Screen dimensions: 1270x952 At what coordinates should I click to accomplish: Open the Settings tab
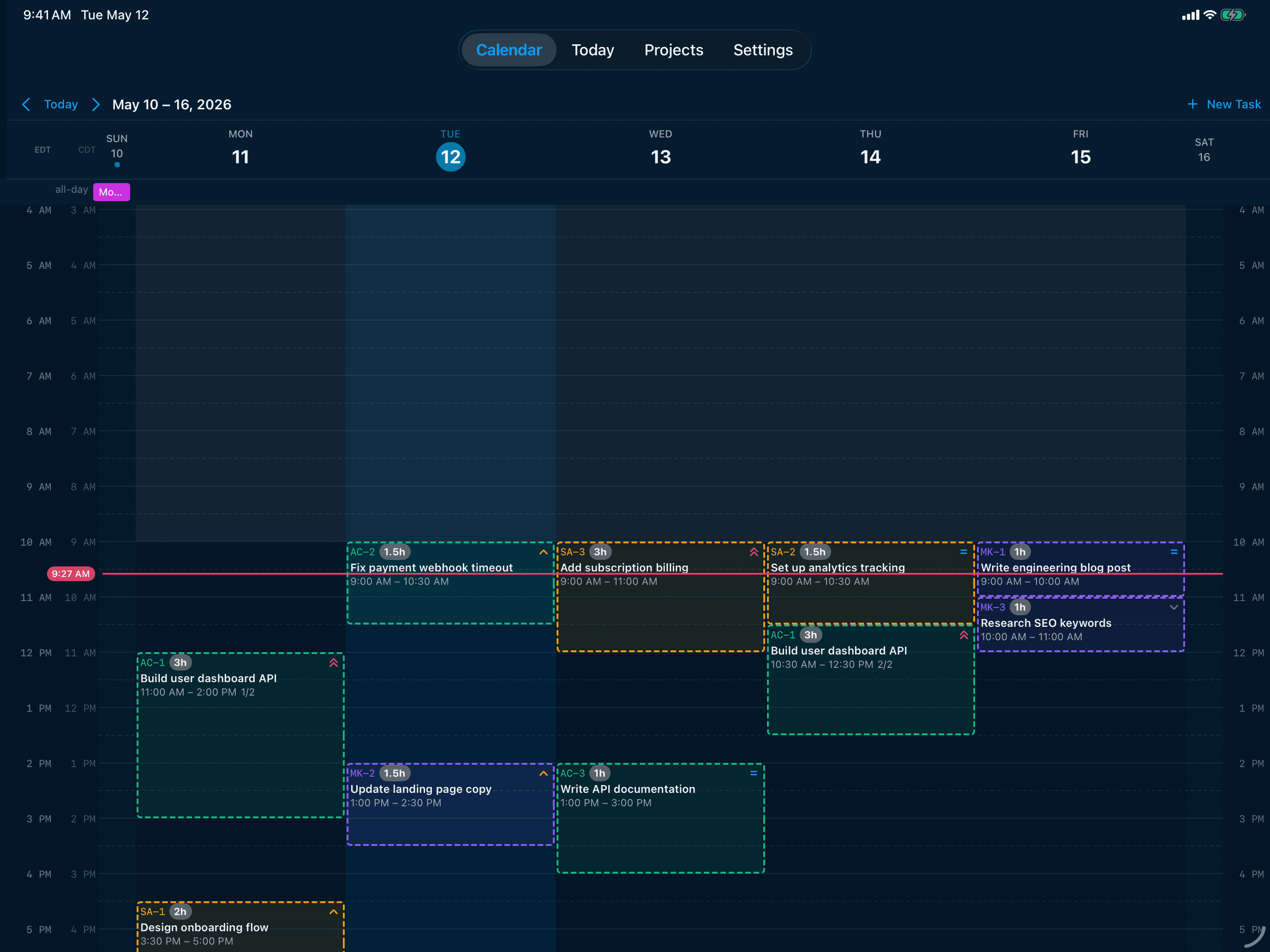762,50
